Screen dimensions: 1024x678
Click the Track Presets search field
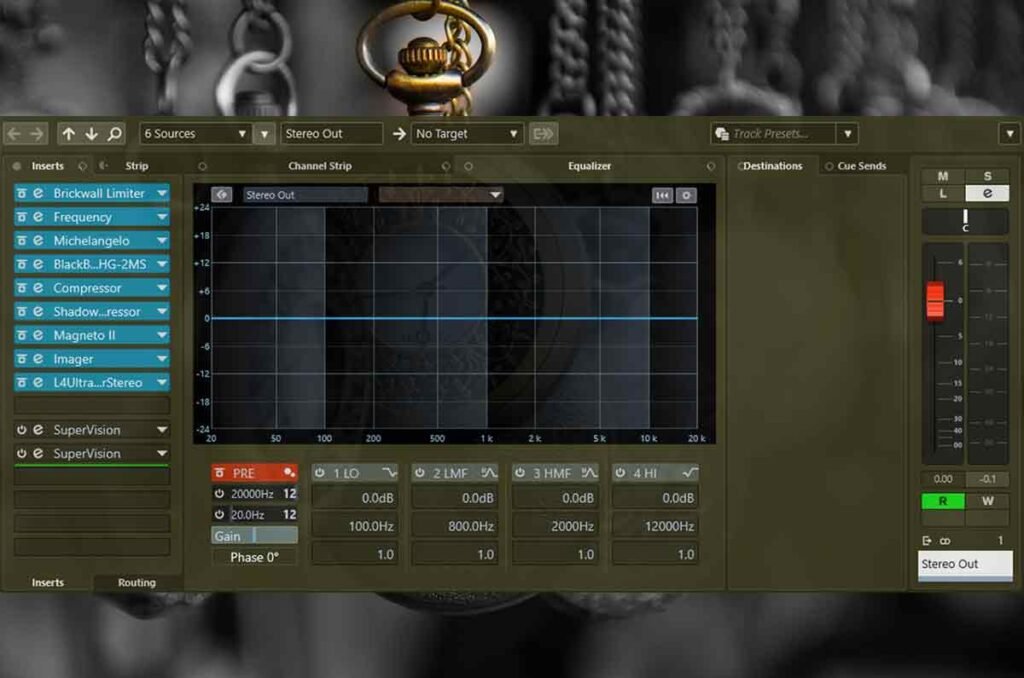pos(773,134)
